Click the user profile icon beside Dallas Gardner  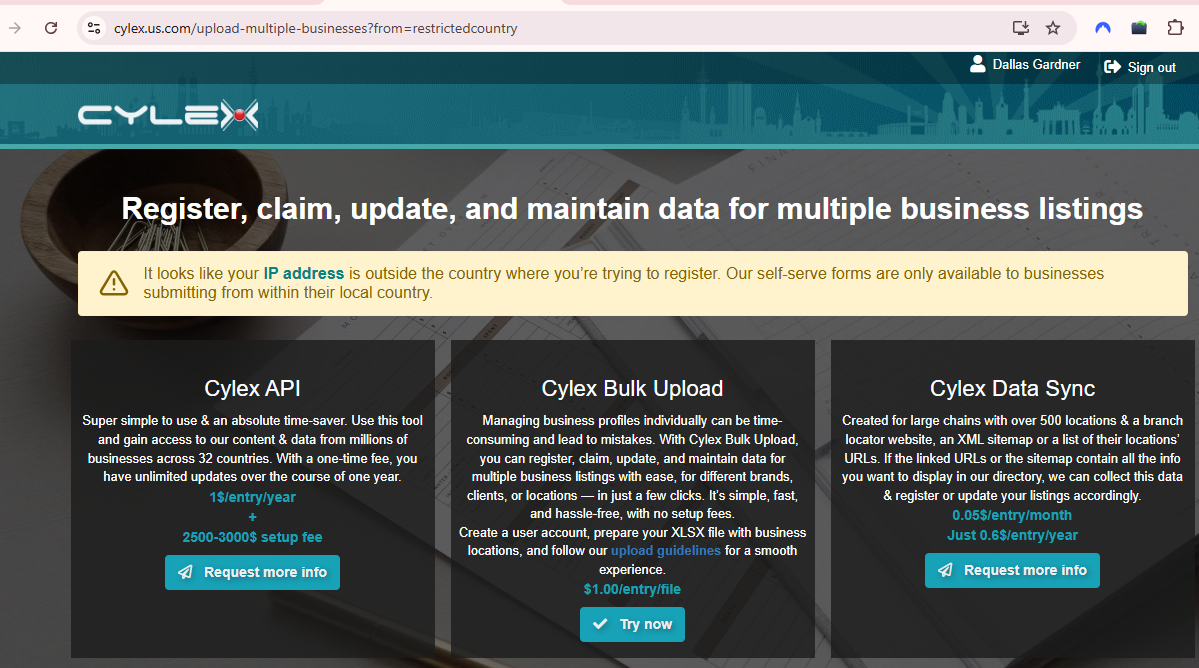pyautogui.click(x=977, y=64)
